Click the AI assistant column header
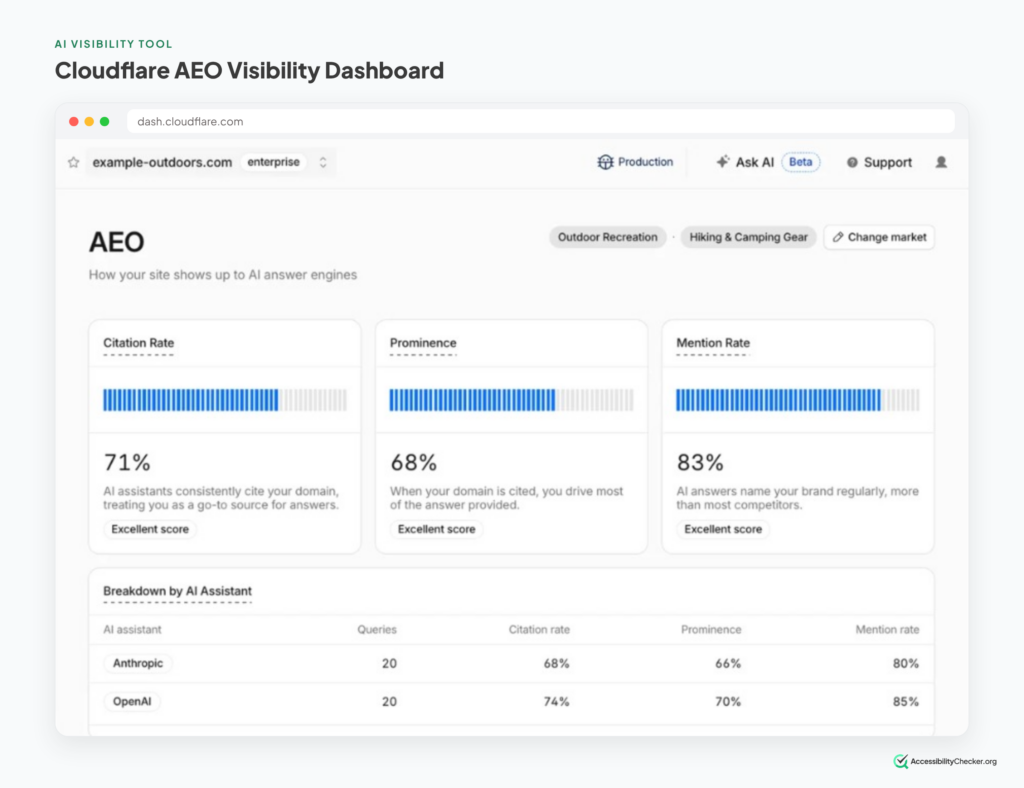The image size is (1024, 788). (133, 629)
